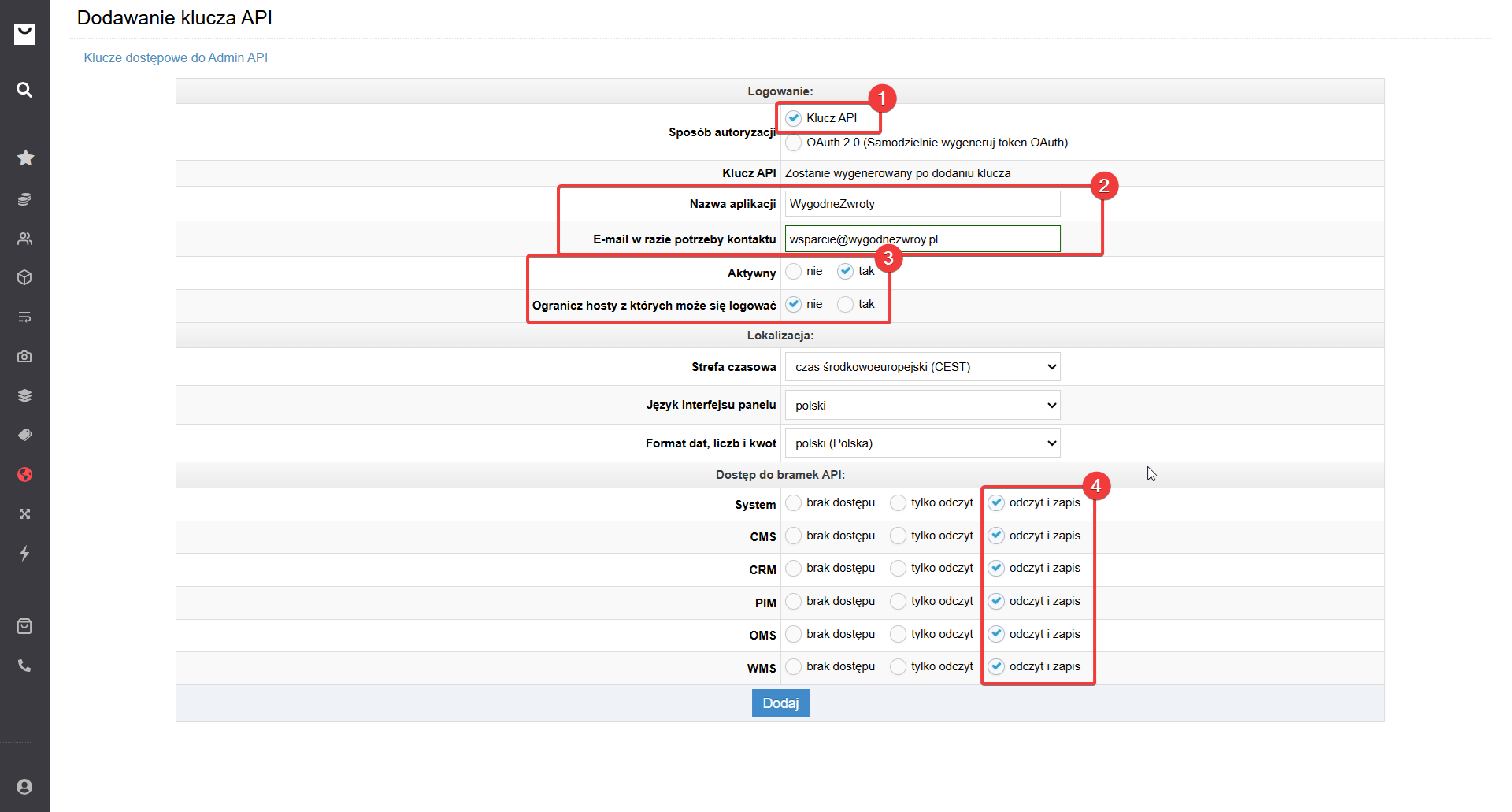Select OAuth 2.0 authorization method
The image size is (1512, 812).
793,143
